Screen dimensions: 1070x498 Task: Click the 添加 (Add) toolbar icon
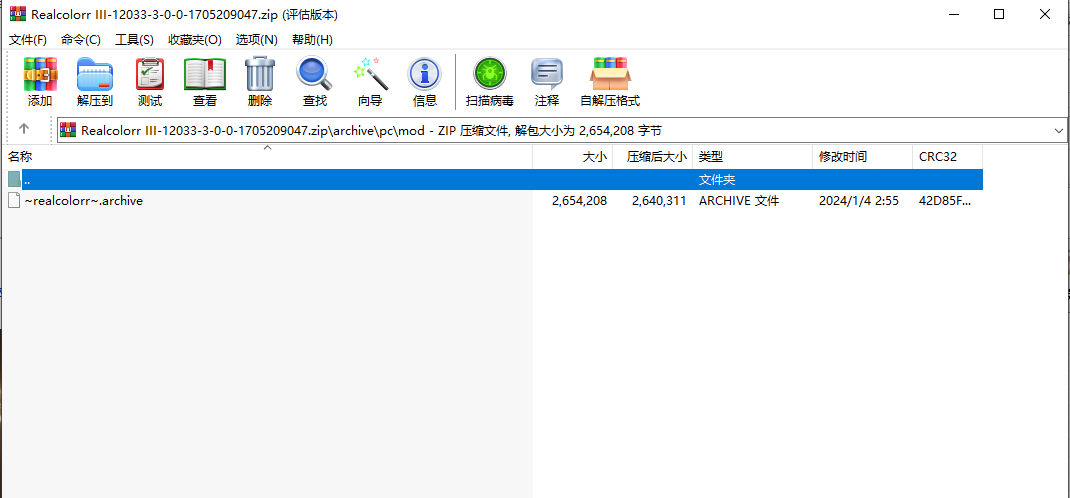click(x=40, y=74)
